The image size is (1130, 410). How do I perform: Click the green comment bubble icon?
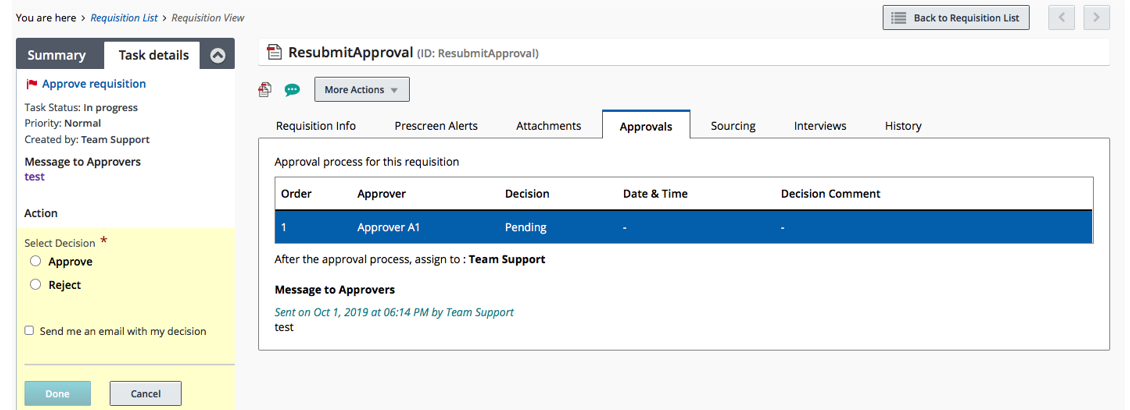pos(292,90)
